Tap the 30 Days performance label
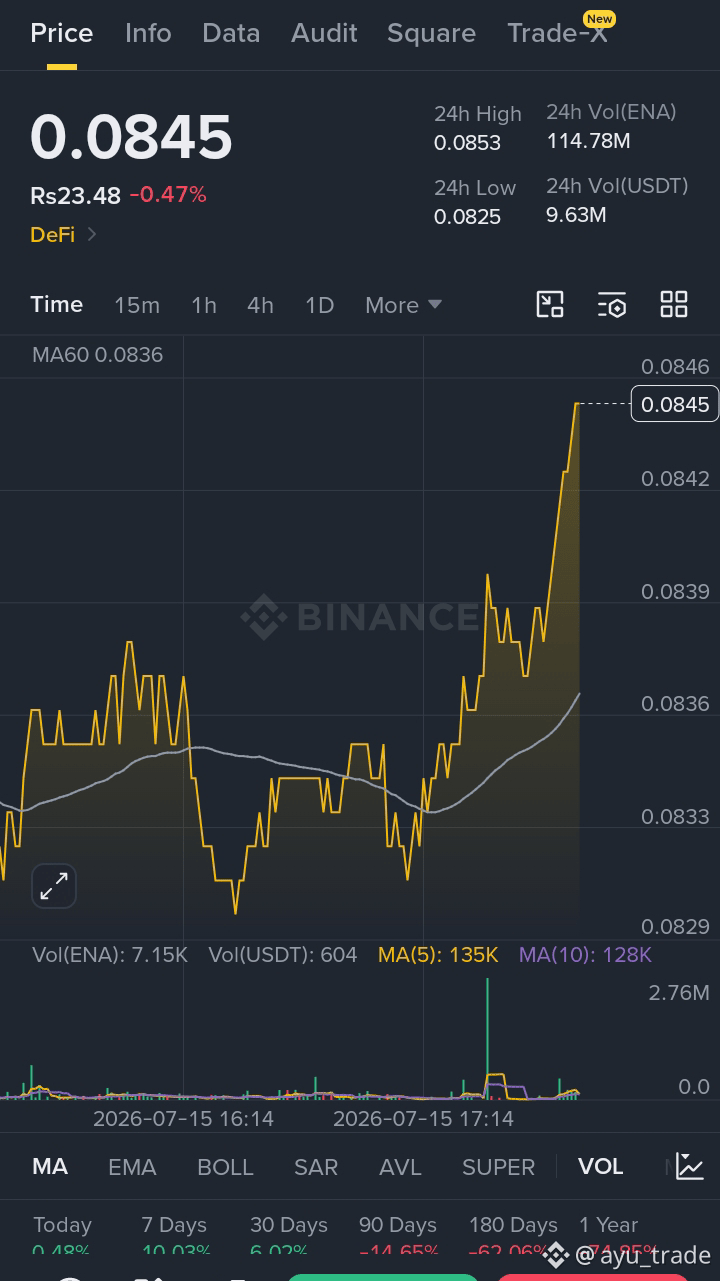This screenshot has width=720, height=1281. click(289, 1225)
